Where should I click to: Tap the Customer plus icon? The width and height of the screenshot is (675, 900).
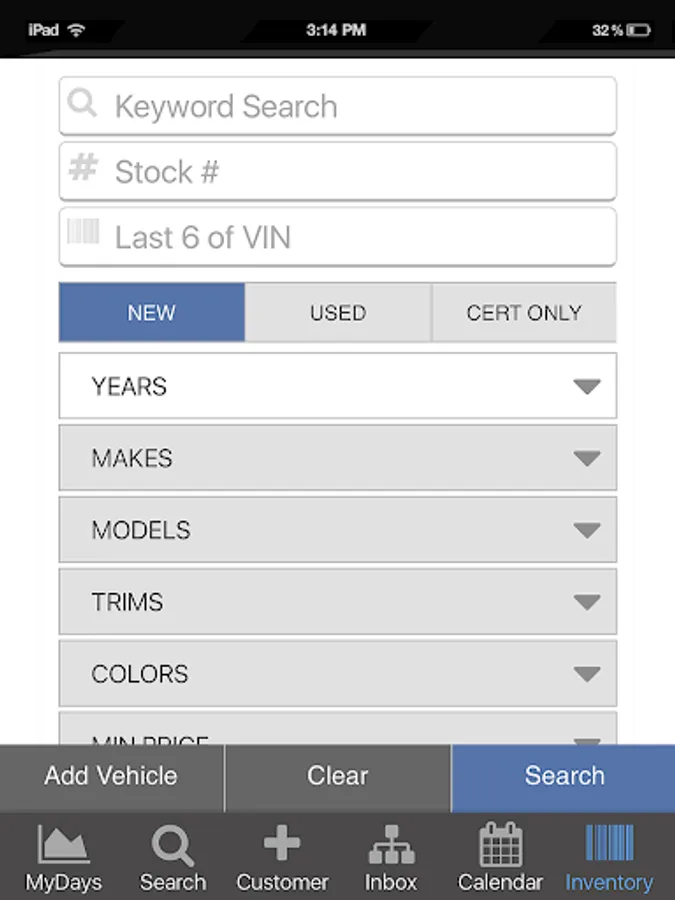pyautogui.click(x=282, y=844)
